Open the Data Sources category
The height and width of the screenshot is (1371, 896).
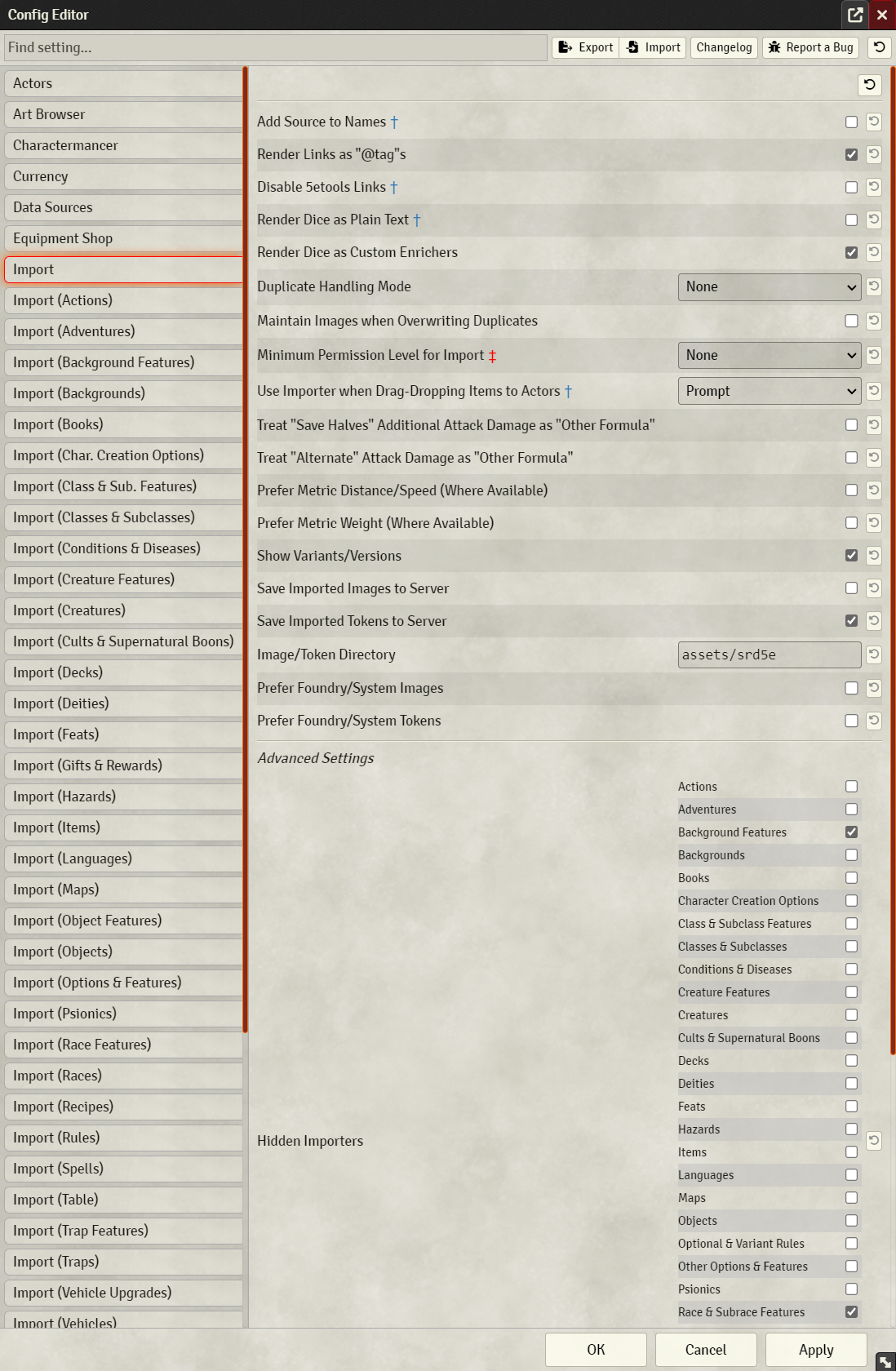(x=123, y=207)
